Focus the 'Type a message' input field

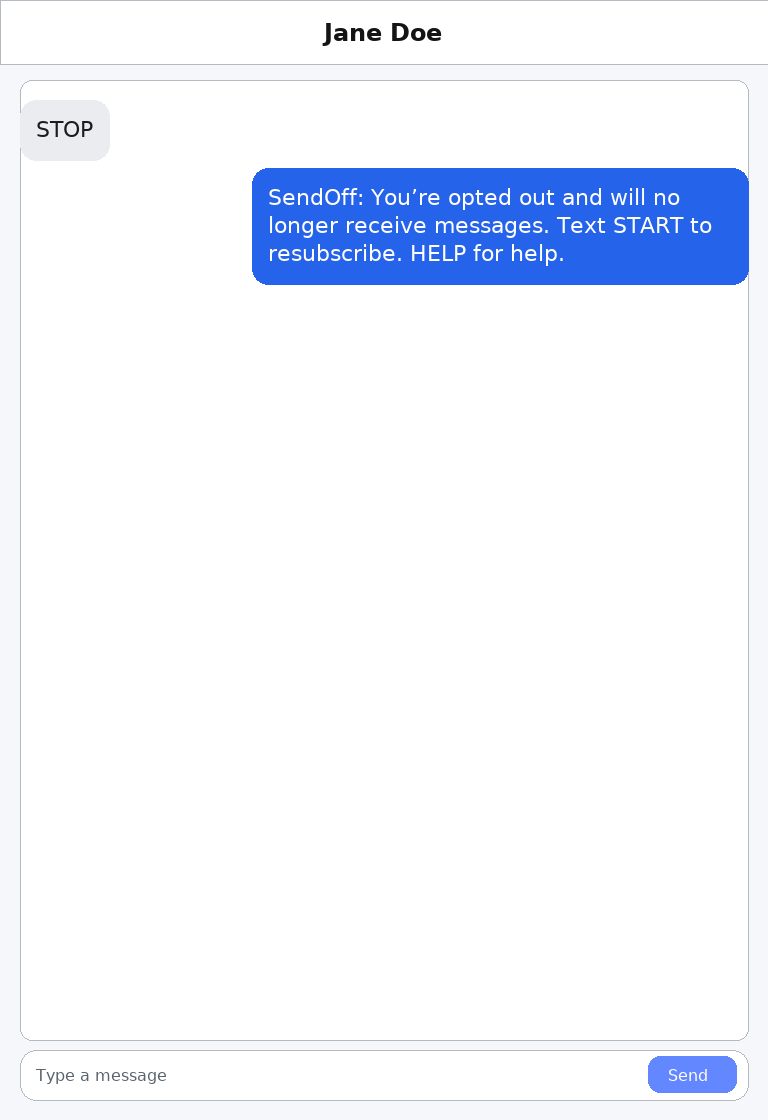click(x=330, y=1075)
